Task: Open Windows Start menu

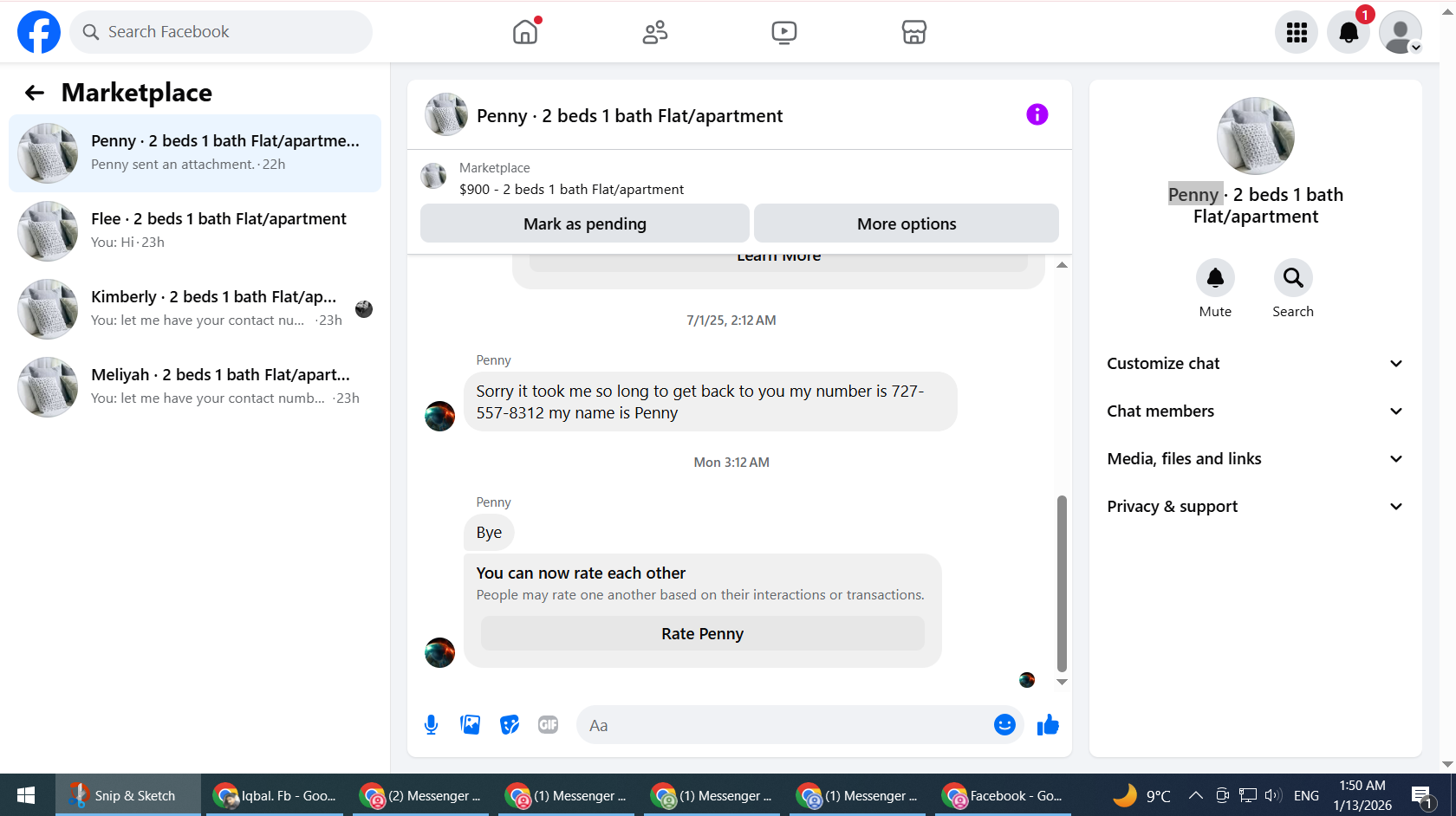Action: 26,795
